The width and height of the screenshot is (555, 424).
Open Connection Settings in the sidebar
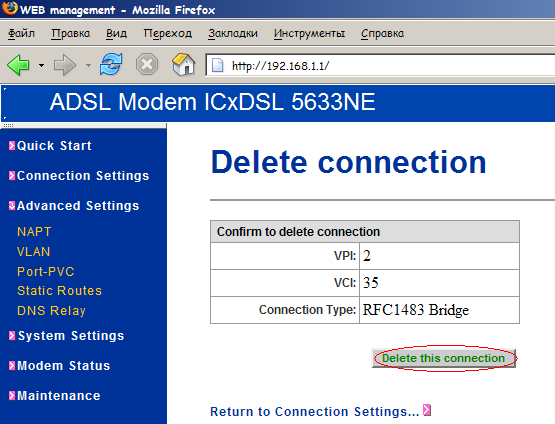tap(83, 176)
